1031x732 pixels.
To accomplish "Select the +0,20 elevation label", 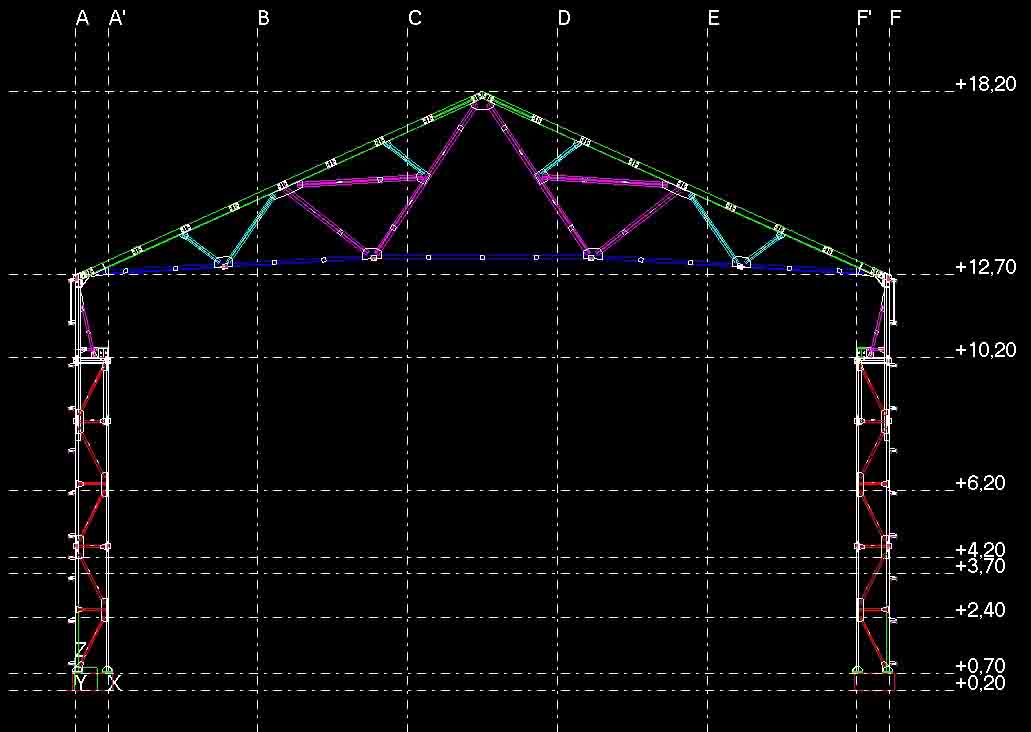I will coord(980,683).
